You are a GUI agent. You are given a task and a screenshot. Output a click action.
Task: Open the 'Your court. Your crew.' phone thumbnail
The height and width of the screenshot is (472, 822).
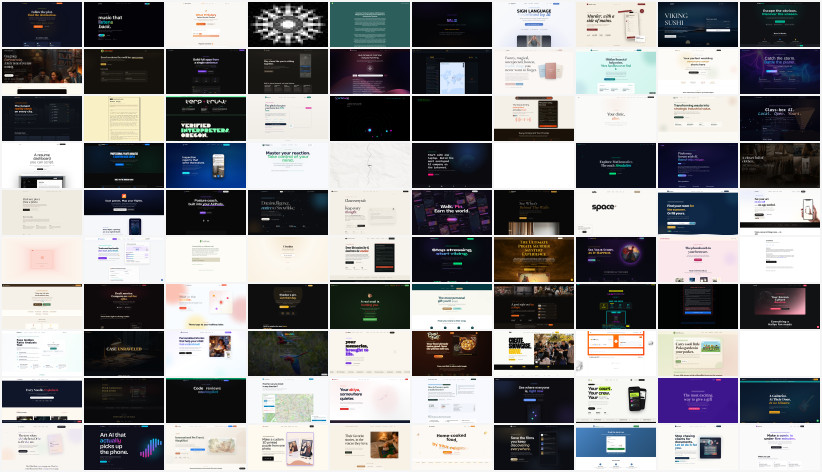(x=616, y=400)
